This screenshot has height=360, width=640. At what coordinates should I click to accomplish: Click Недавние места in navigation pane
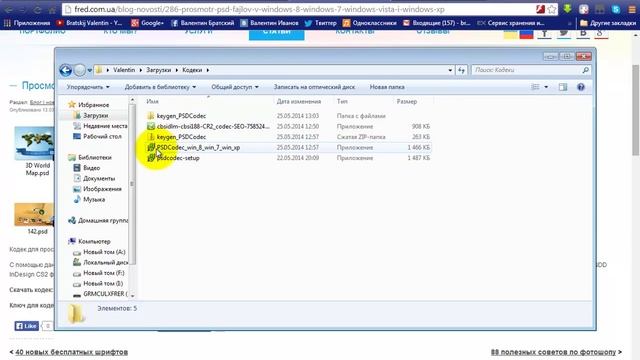click(x=105, y=126)
